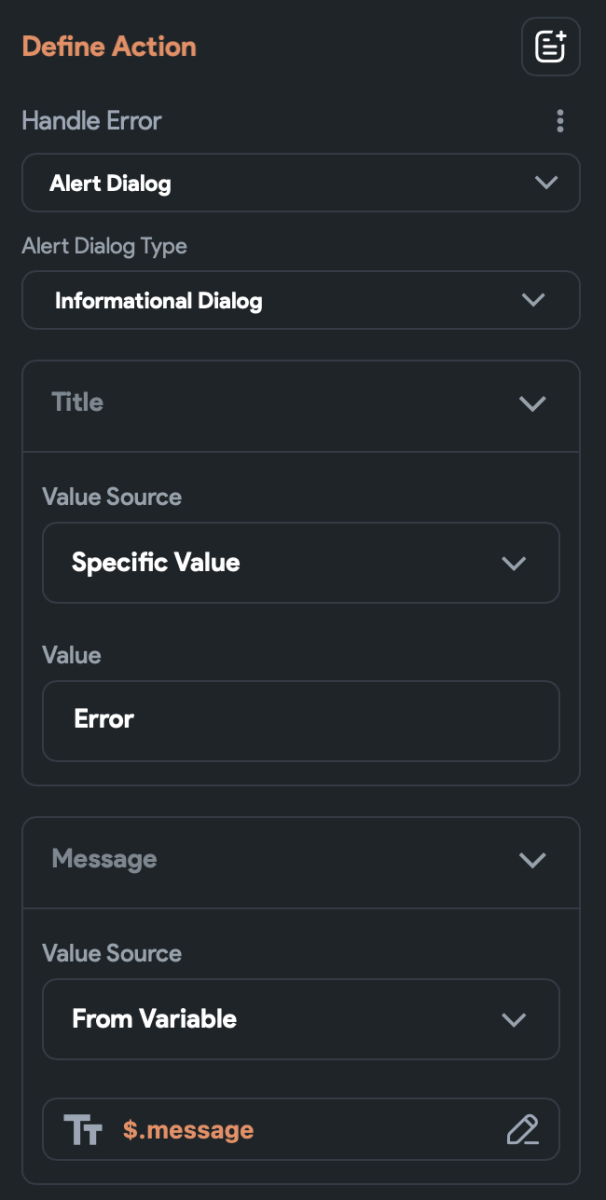Screen dimensions: 606x1200
Task: Click the Handle Error label
Action: pos(91,121)
